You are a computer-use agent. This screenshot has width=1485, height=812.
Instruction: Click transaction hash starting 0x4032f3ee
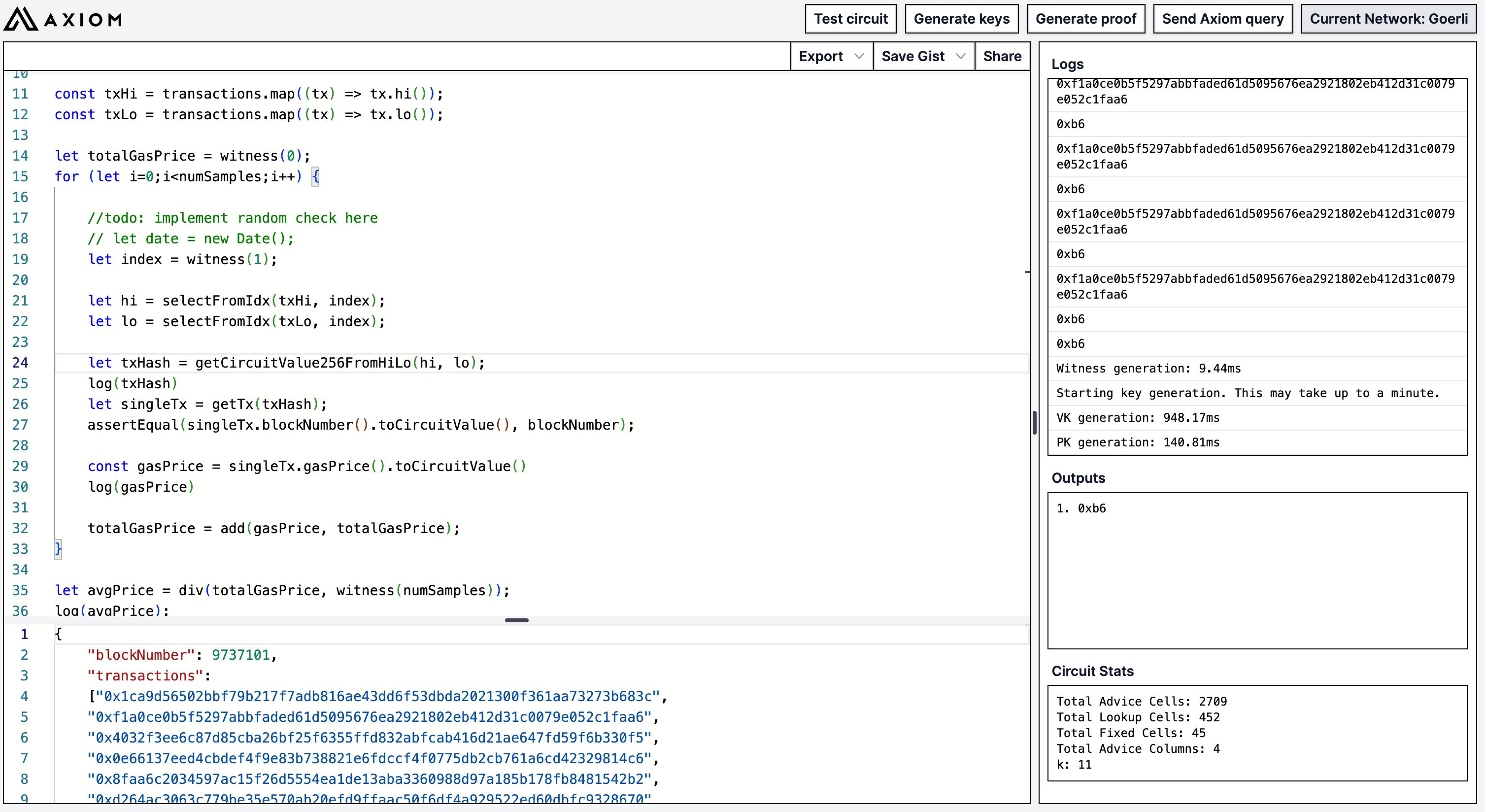point(369,738)
